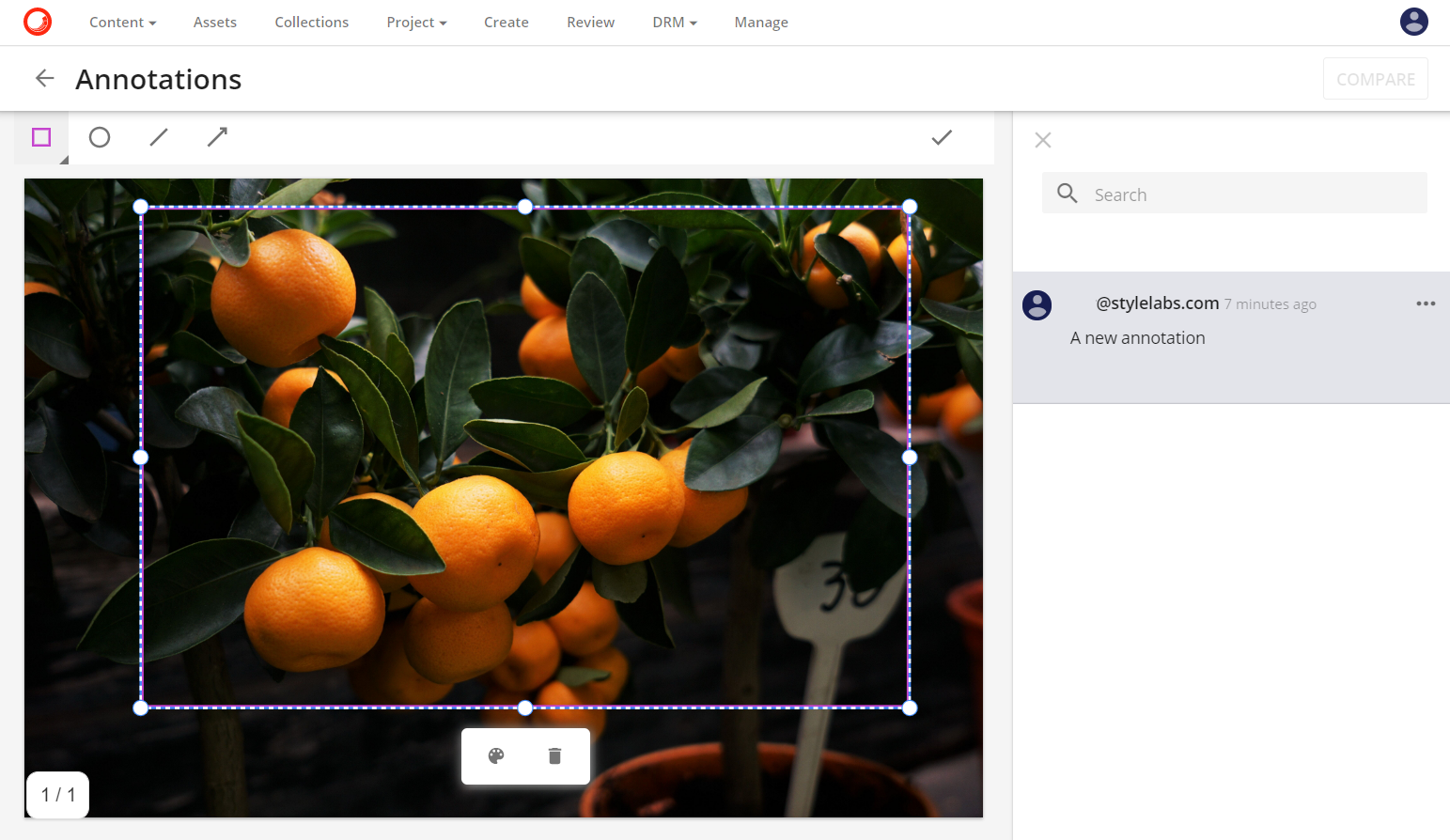Navigate to the Assets menu item

click(214, 22)
